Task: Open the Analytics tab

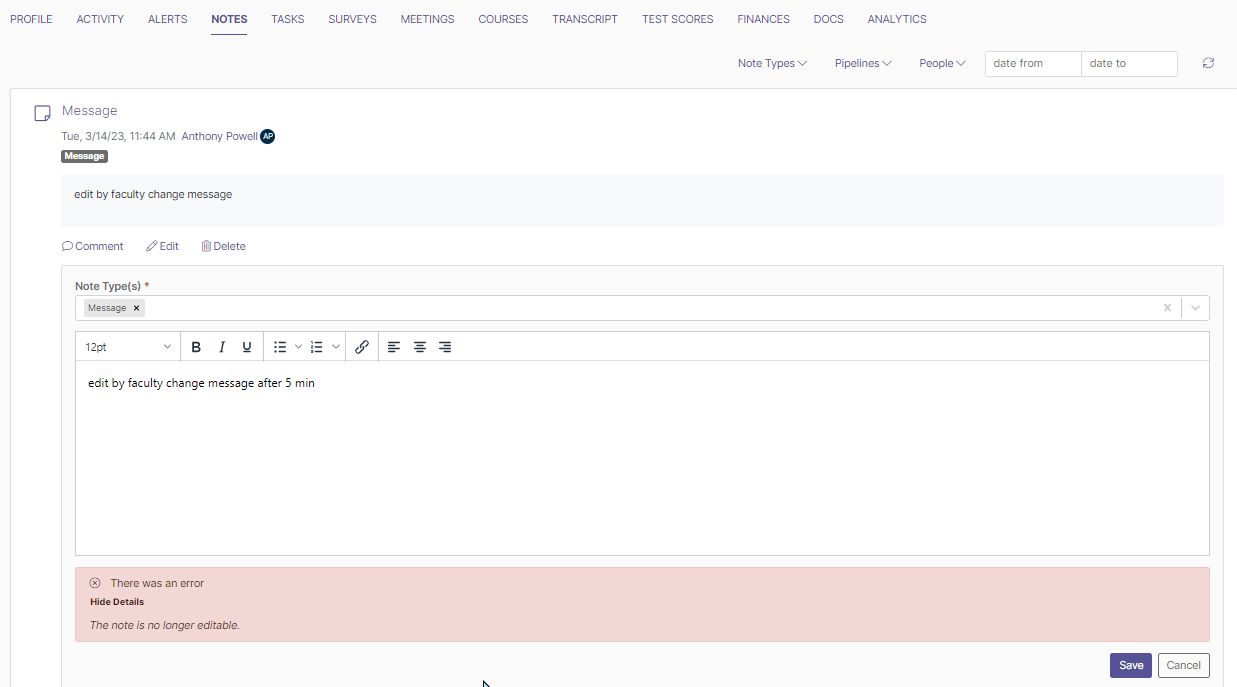Action: 897,19
